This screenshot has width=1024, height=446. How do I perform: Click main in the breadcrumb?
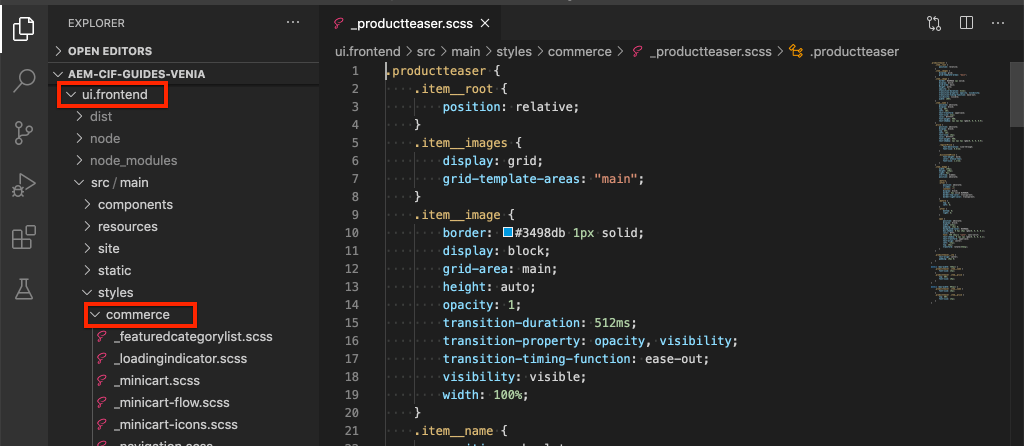465,51
